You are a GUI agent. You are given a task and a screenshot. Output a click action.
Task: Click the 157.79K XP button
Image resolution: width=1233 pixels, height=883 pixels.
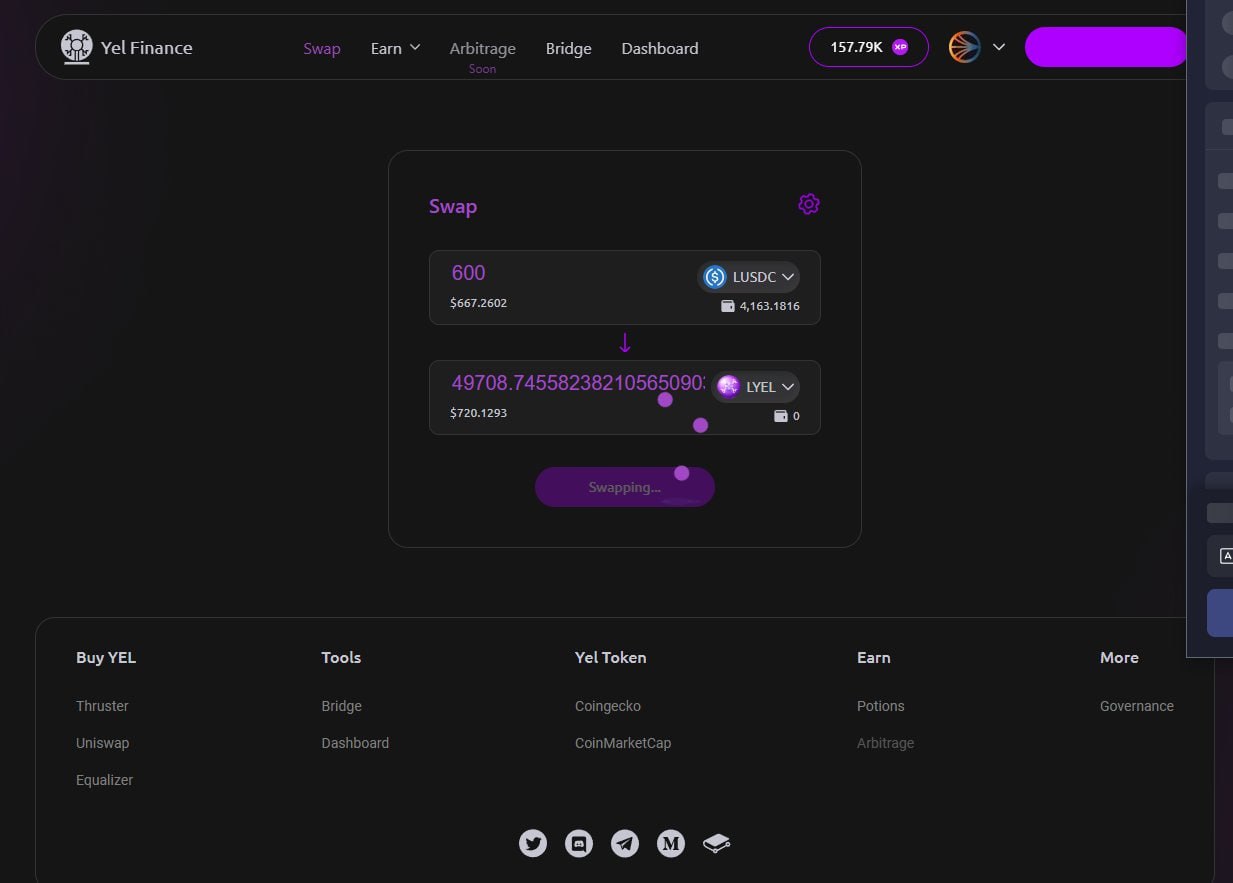click(868, 47)
